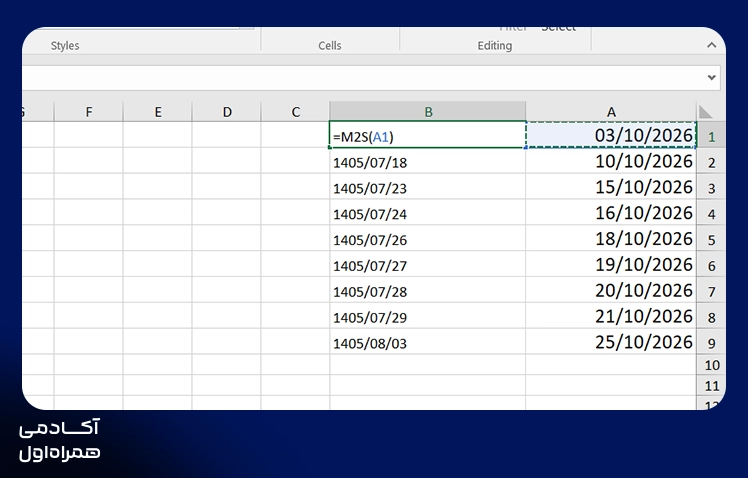Select column F header

tap(89, 112)
